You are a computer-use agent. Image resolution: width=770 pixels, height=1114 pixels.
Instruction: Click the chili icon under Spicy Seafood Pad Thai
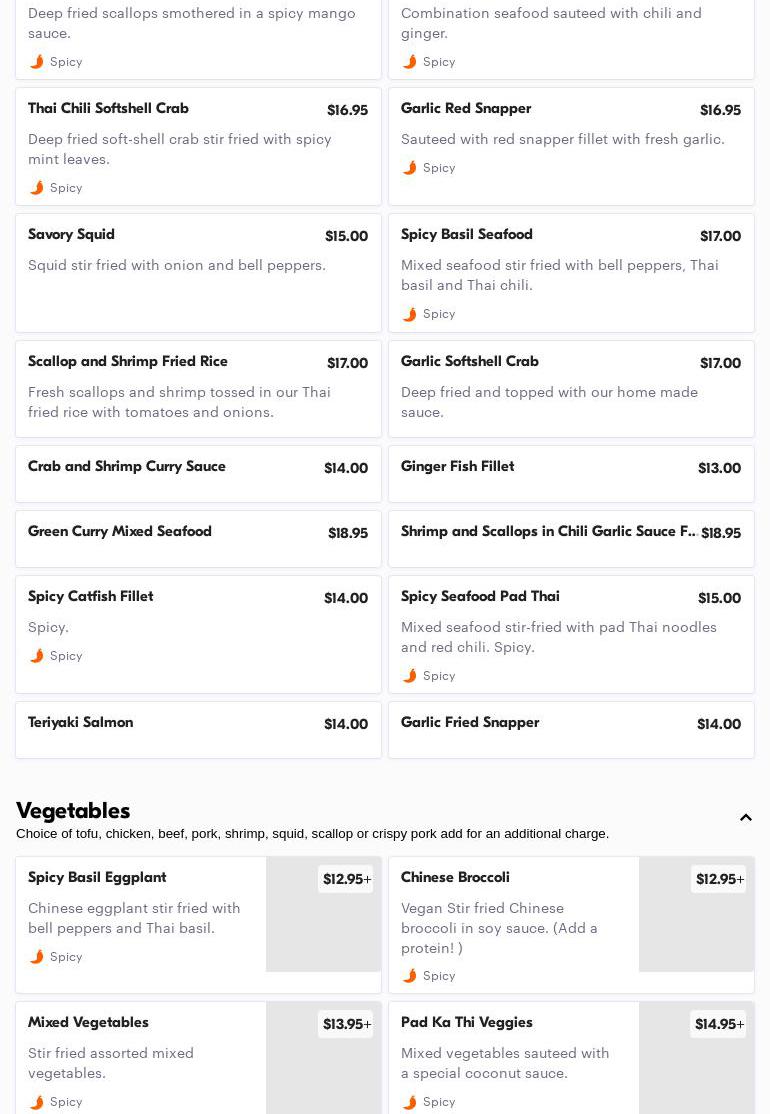coord(410,676)
